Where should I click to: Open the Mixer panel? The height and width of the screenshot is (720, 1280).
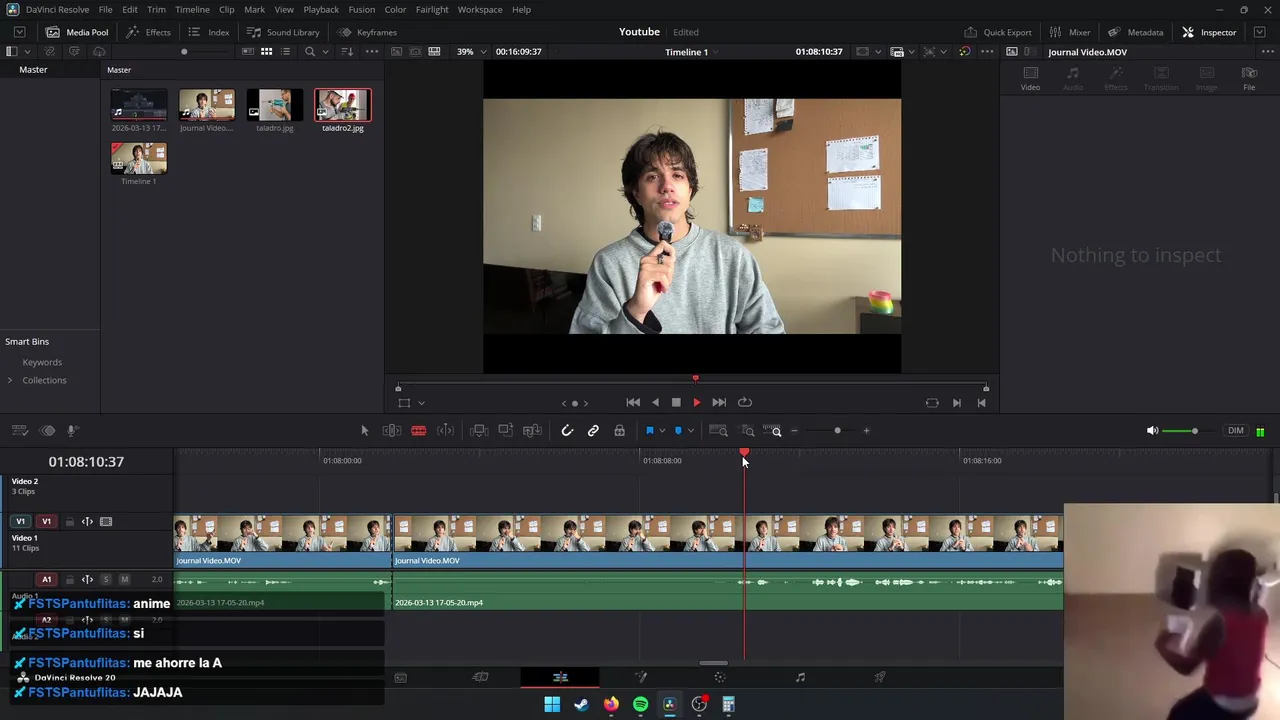coord(1070,32)
